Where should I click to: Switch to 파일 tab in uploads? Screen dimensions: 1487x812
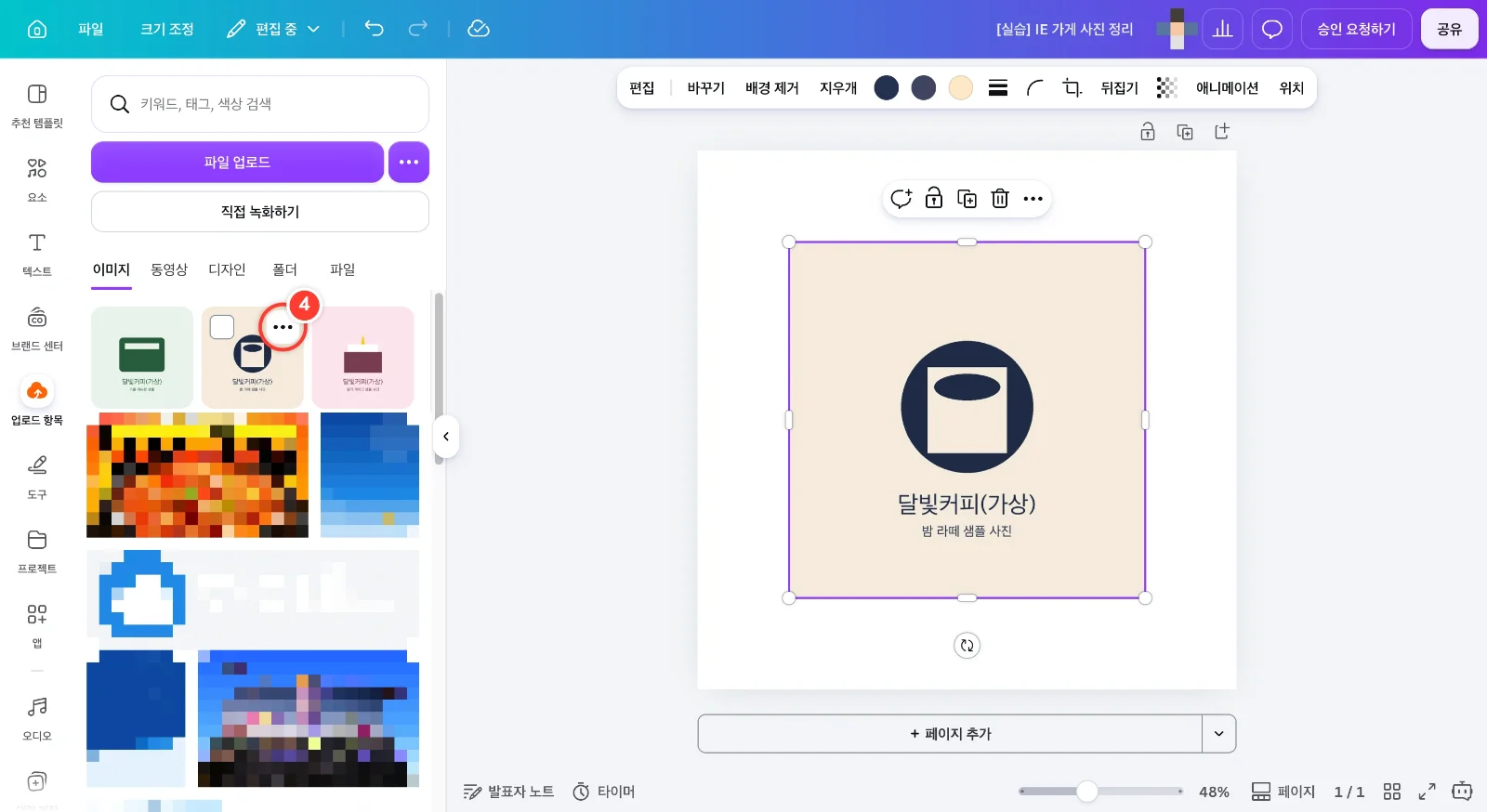343,269
